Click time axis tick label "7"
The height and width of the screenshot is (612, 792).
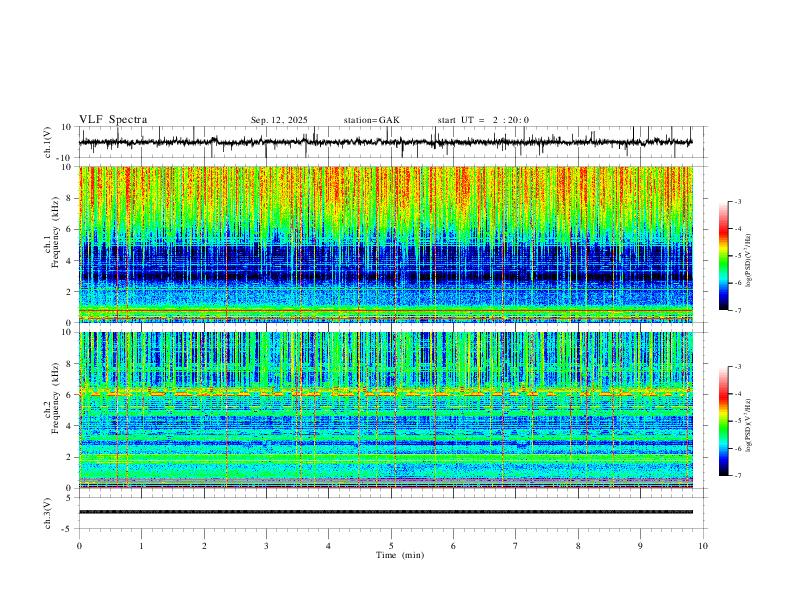pos(516,546)
